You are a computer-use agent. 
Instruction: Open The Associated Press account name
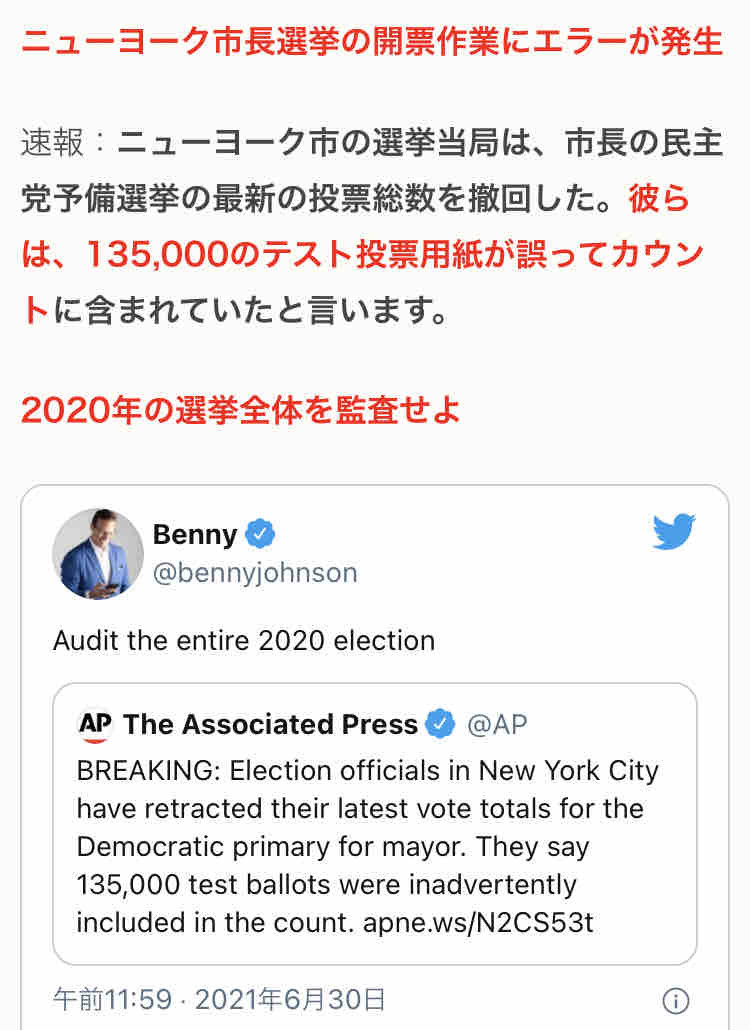pos(270,725)
